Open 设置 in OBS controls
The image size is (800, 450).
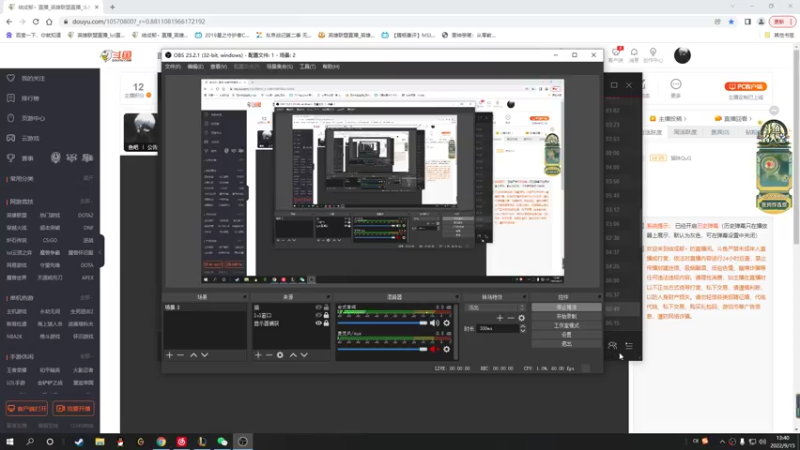click(x=566, y=335)
